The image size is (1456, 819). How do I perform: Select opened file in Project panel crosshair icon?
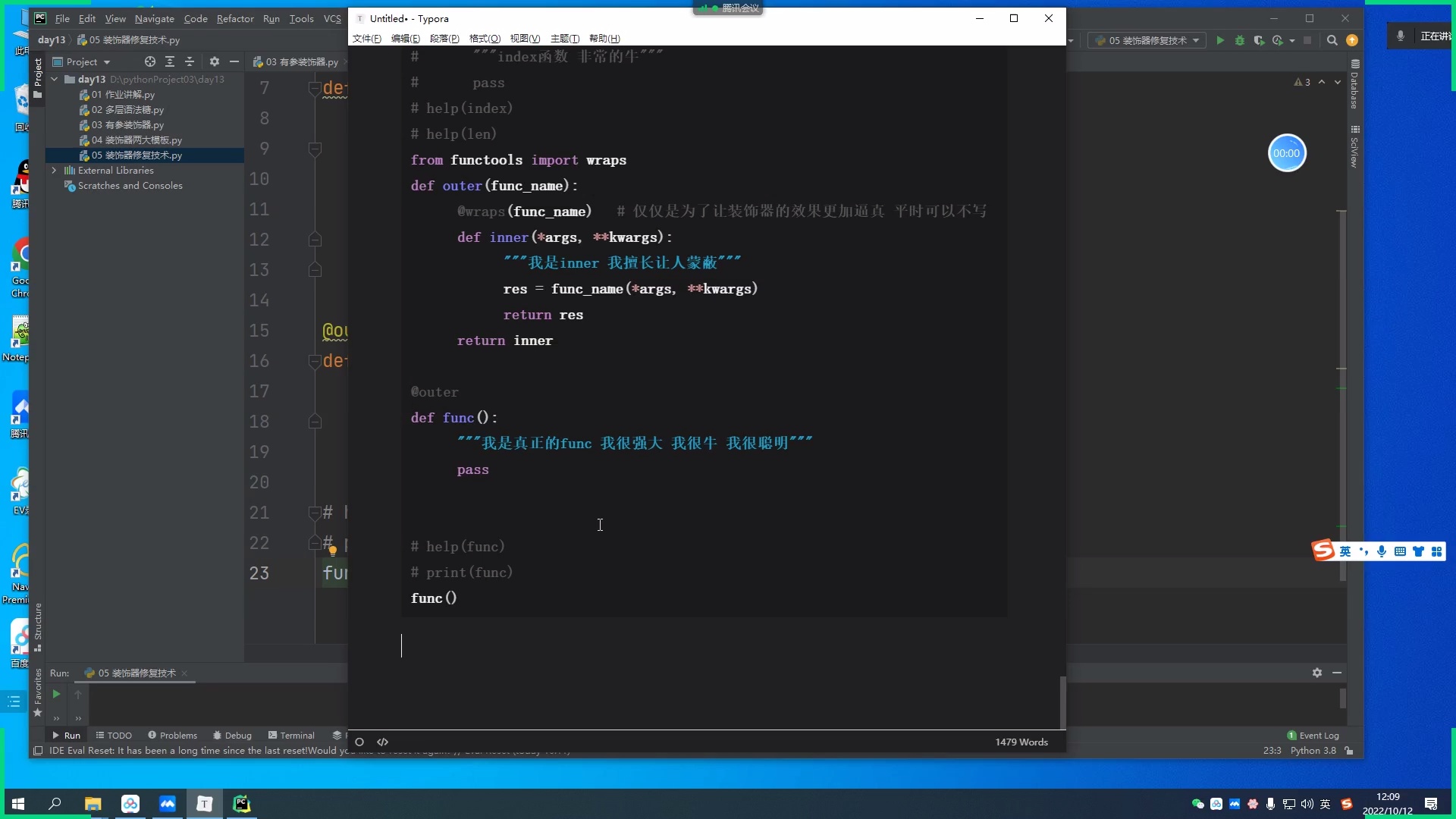coord(149,61)
